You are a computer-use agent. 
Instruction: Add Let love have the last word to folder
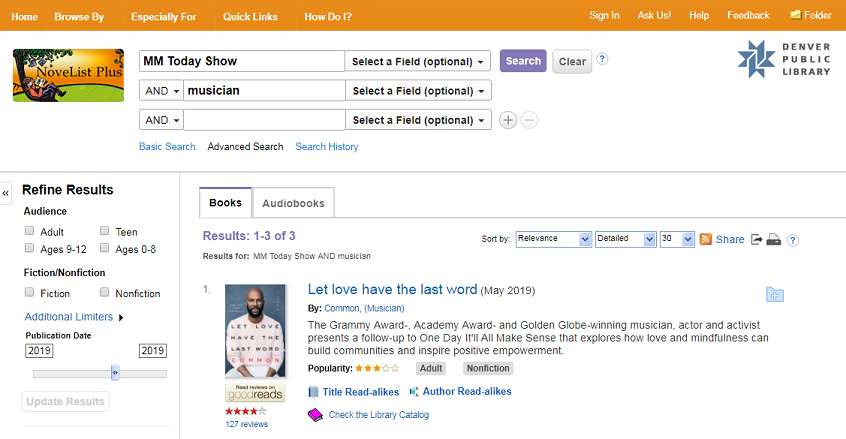775,294
